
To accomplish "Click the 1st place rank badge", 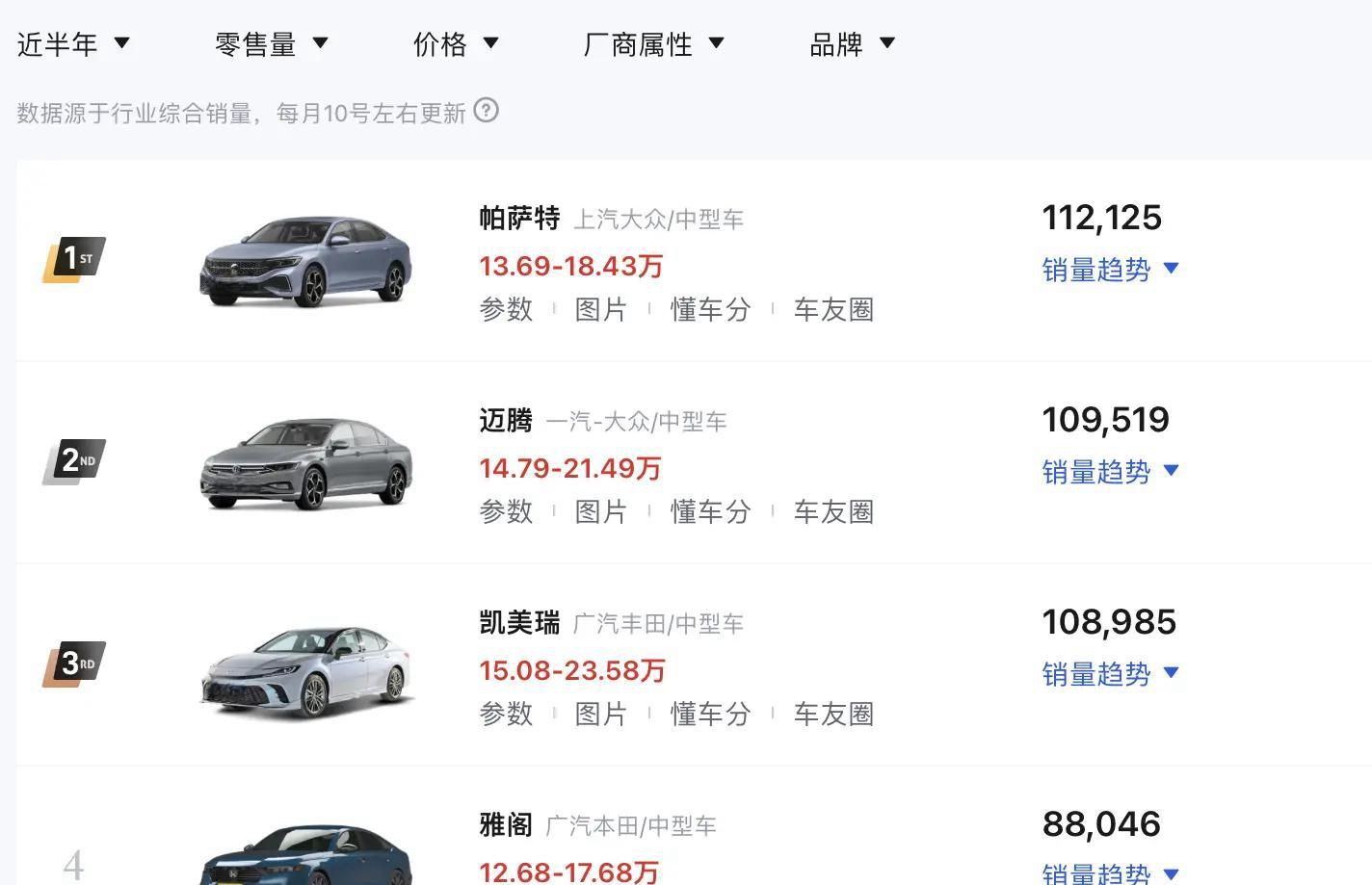I will coord(74,259).
